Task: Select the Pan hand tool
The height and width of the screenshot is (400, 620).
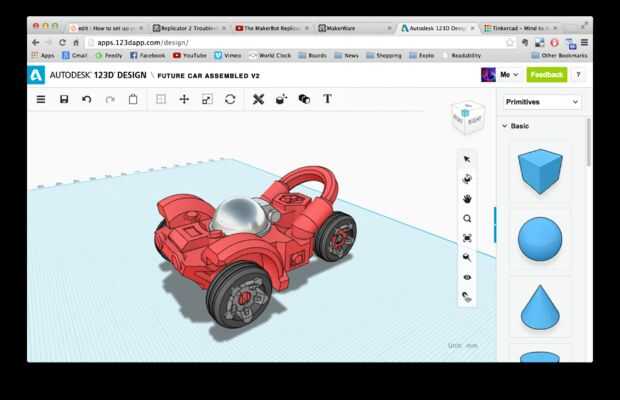Action: [x=466, y=198]
